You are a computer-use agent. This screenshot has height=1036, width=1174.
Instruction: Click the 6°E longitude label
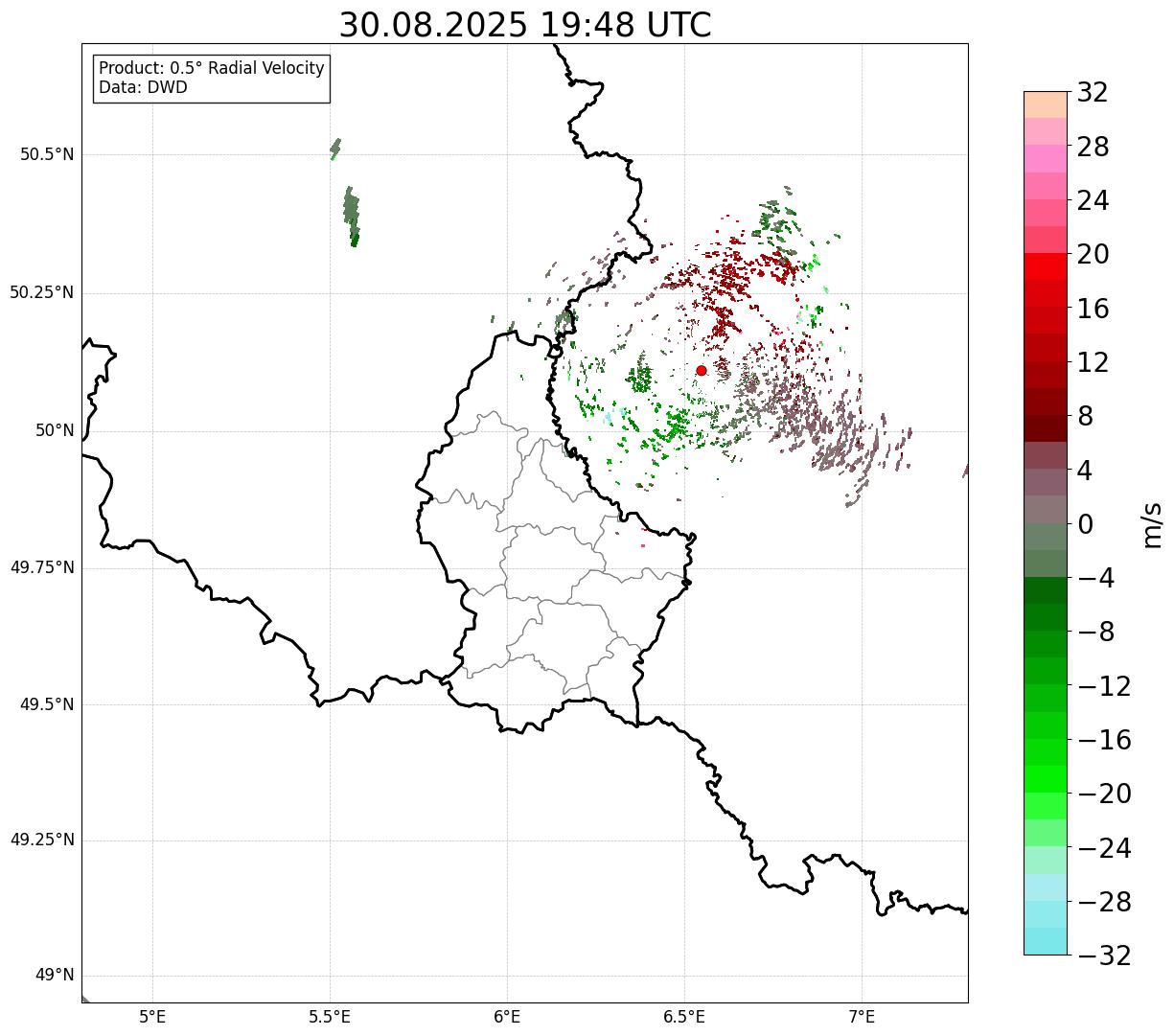508,1016
